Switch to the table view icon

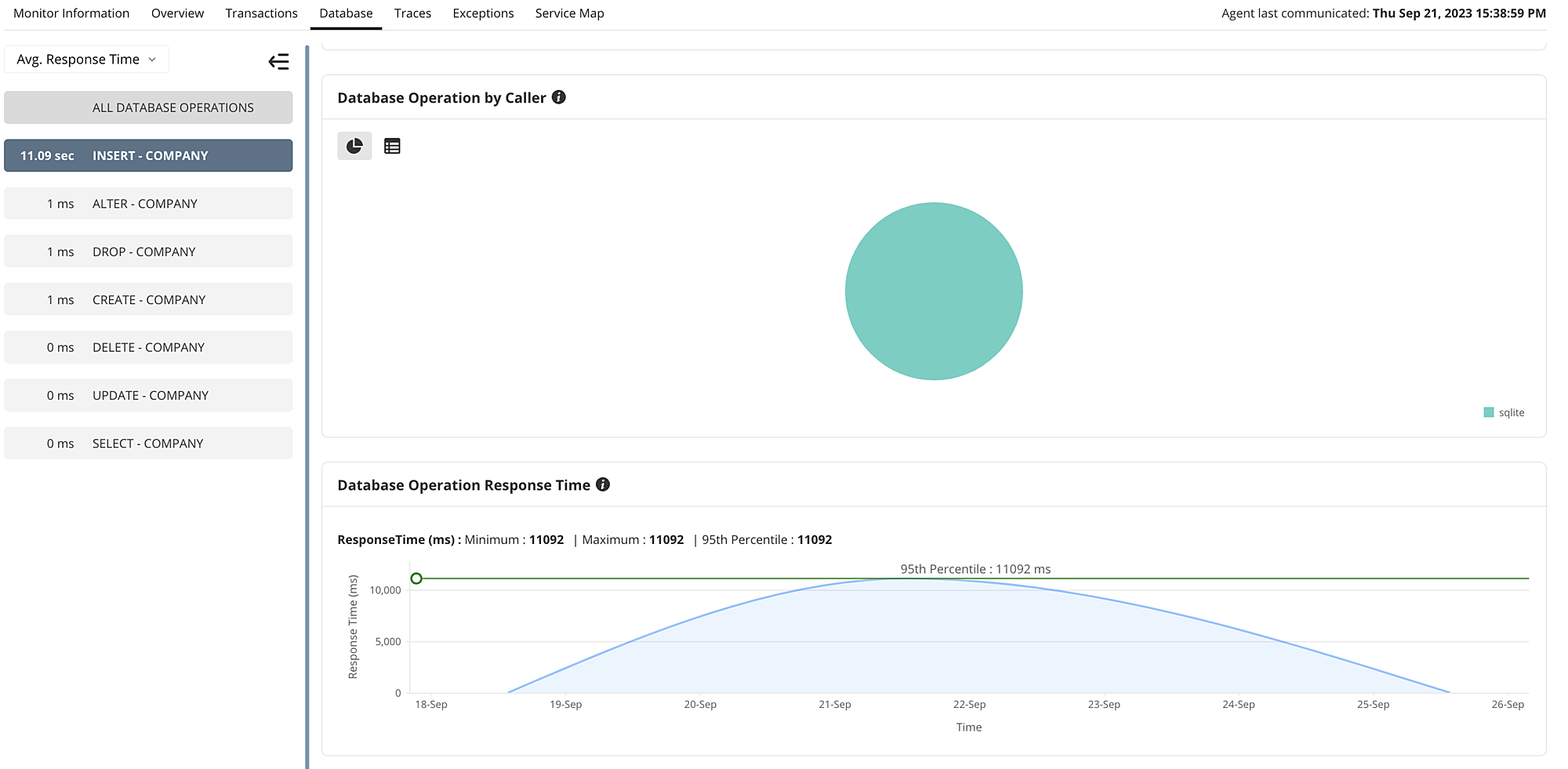(x=392, y=145)
